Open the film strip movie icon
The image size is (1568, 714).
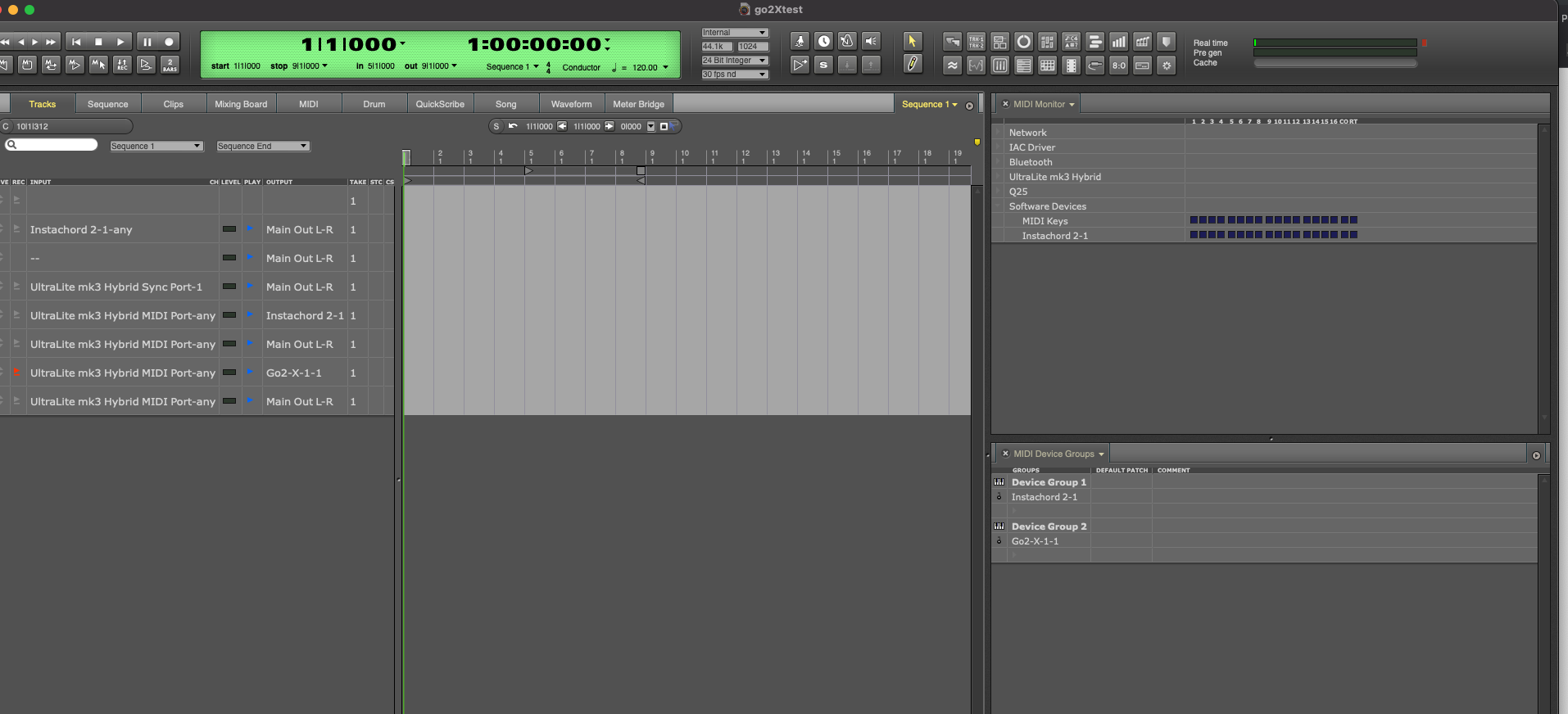[x=1071, y=66]
